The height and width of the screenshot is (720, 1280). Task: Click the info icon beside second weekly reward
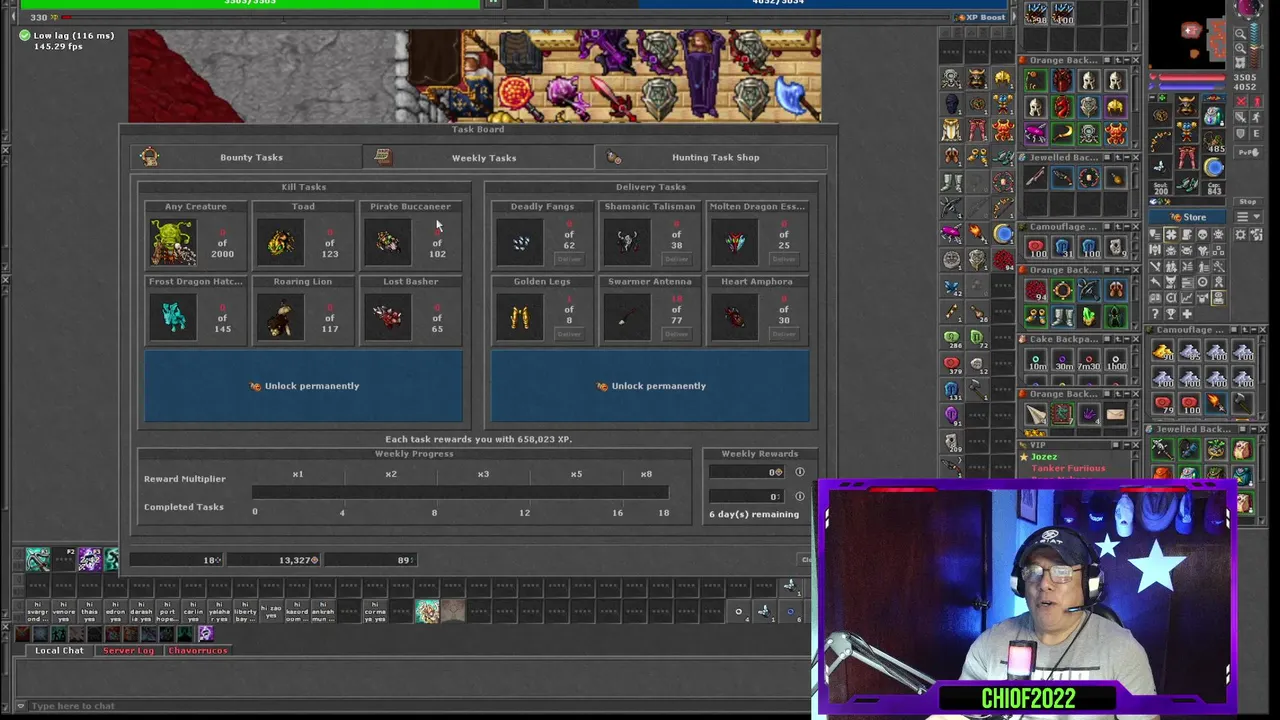click(x=800, y=496)
